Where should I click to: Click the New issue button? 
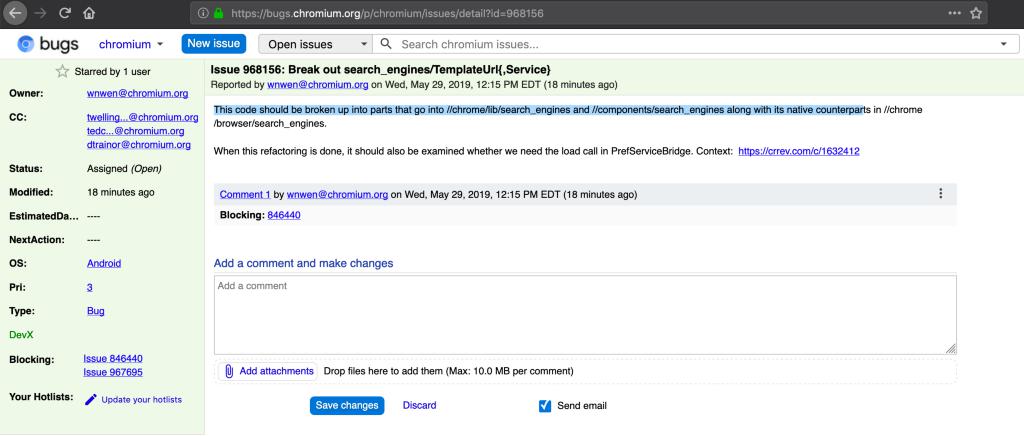(214, 44)
